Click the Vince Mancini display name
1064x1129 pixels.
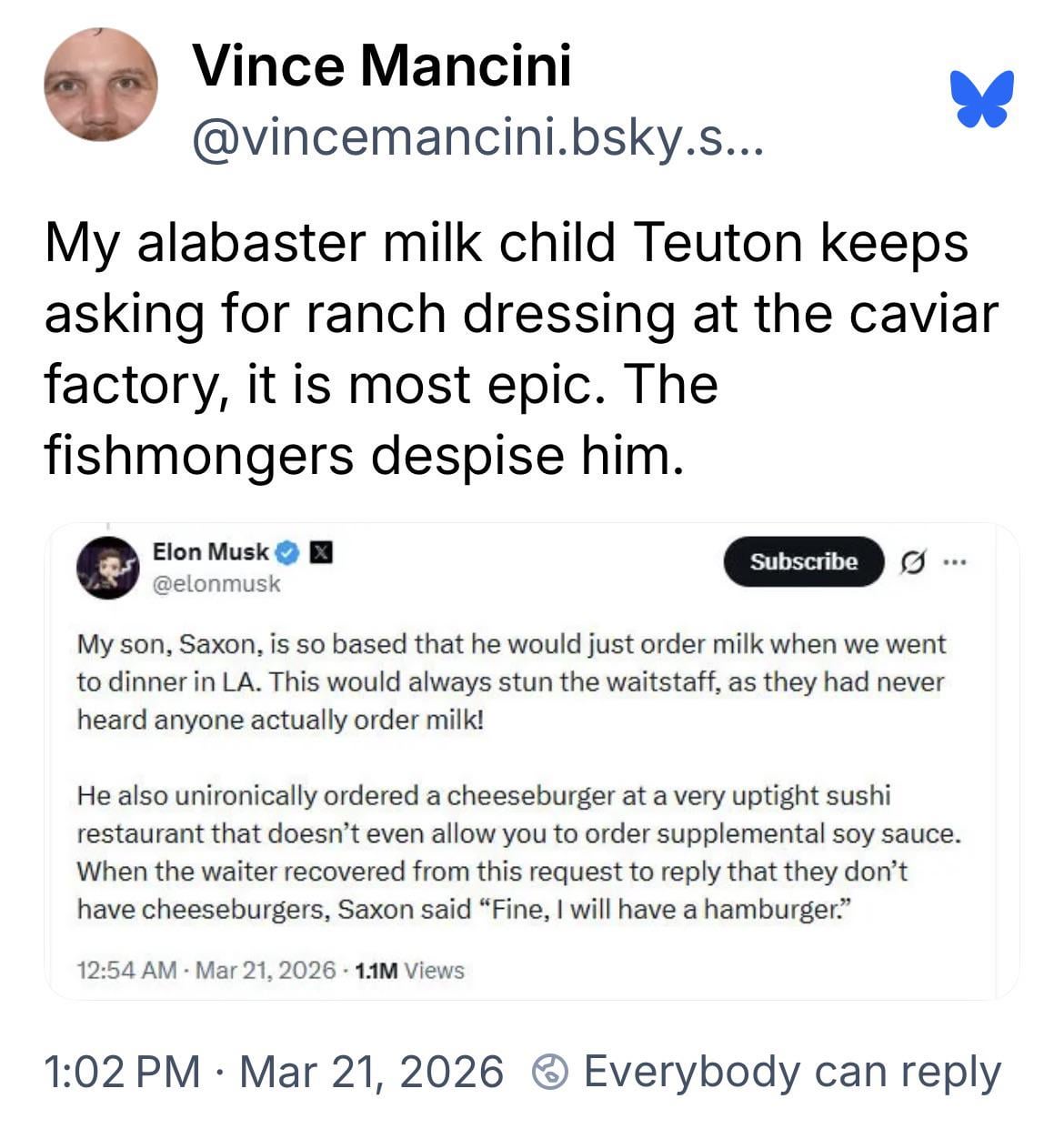[x=382, y=66]
